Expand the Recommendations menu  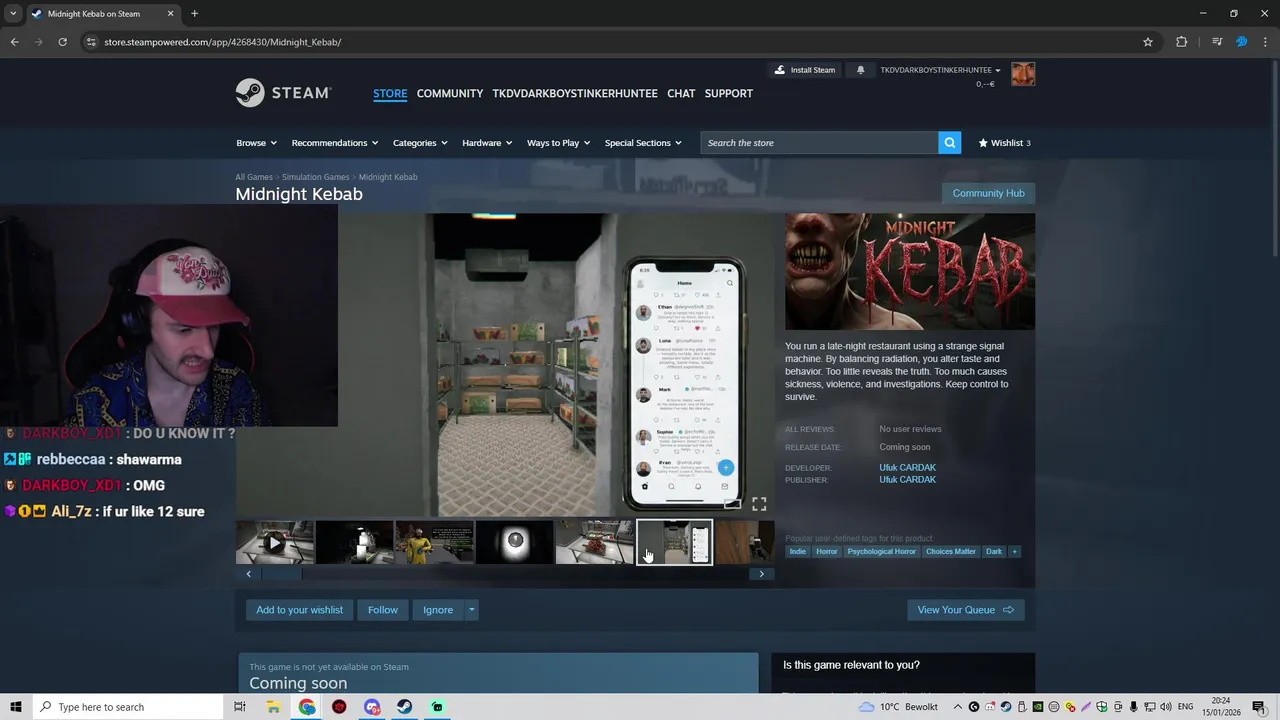(x=335, y=143)
